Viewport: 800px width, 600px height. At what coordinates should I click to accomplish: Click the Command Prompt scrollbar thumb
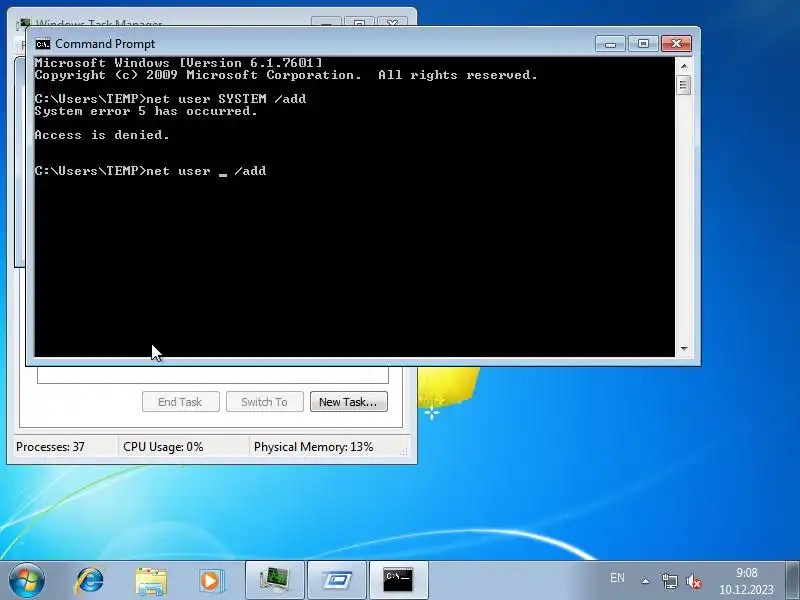point(684,85)
